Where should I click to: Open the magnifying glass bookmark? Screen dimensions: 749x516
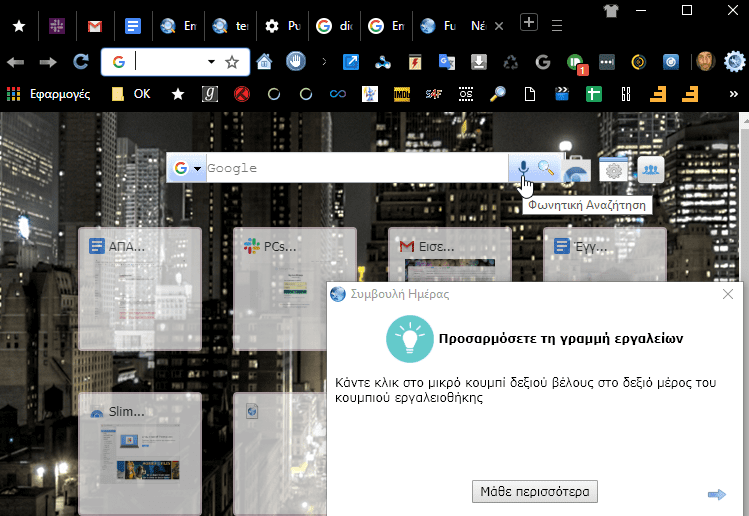tap(498, 94)
